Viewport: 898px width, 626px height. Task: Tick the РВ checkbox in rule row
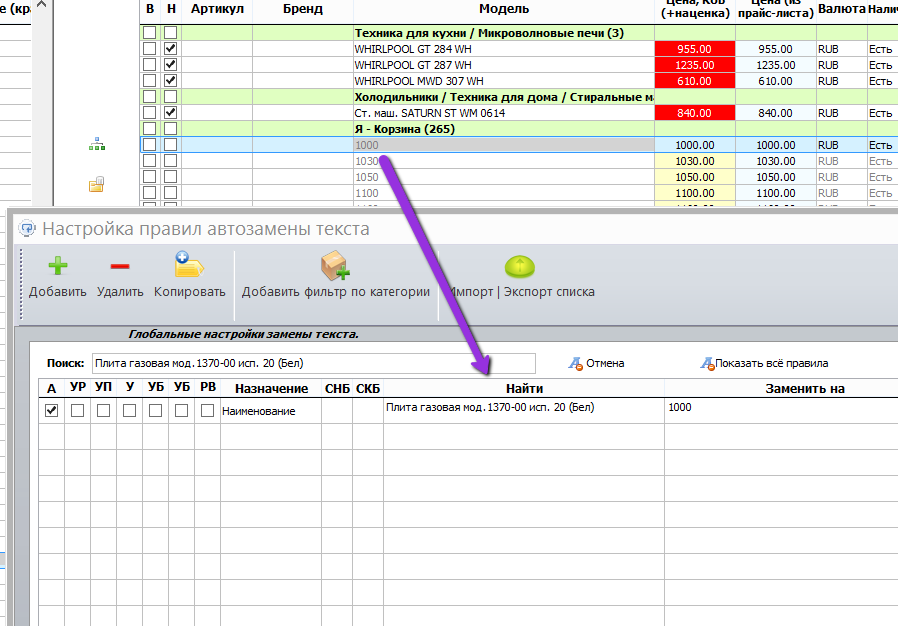(207, 411)
